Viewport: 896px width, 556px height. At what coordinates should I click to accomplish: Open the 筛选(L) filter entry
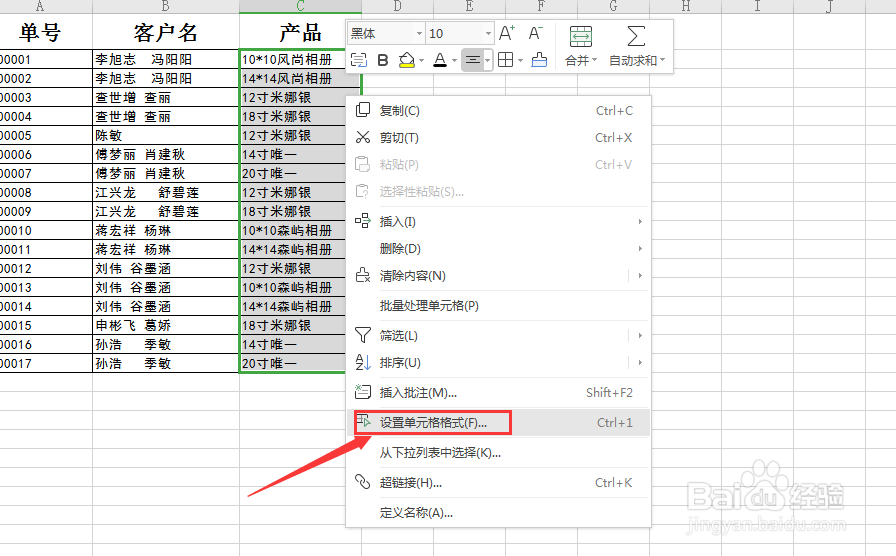[498, 335]
